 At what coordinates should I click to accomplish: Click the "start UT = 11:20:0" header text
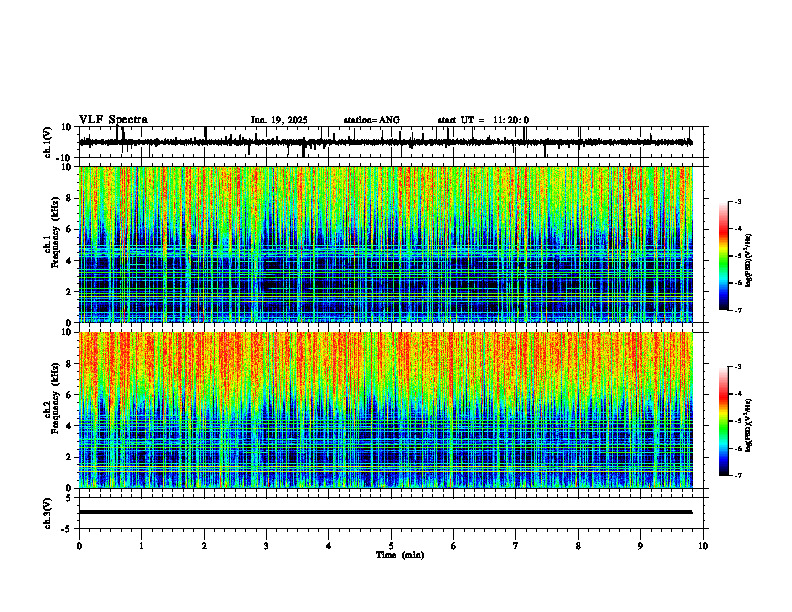[483, 120]
